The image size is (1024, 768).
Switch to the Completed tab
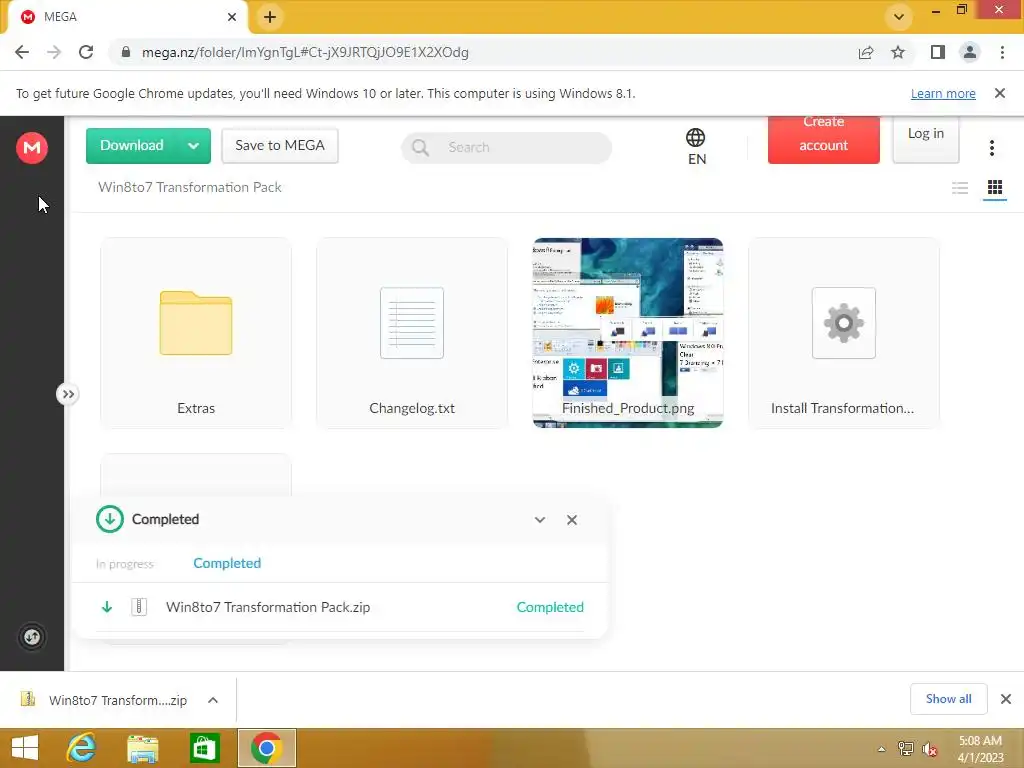[227, 563]
